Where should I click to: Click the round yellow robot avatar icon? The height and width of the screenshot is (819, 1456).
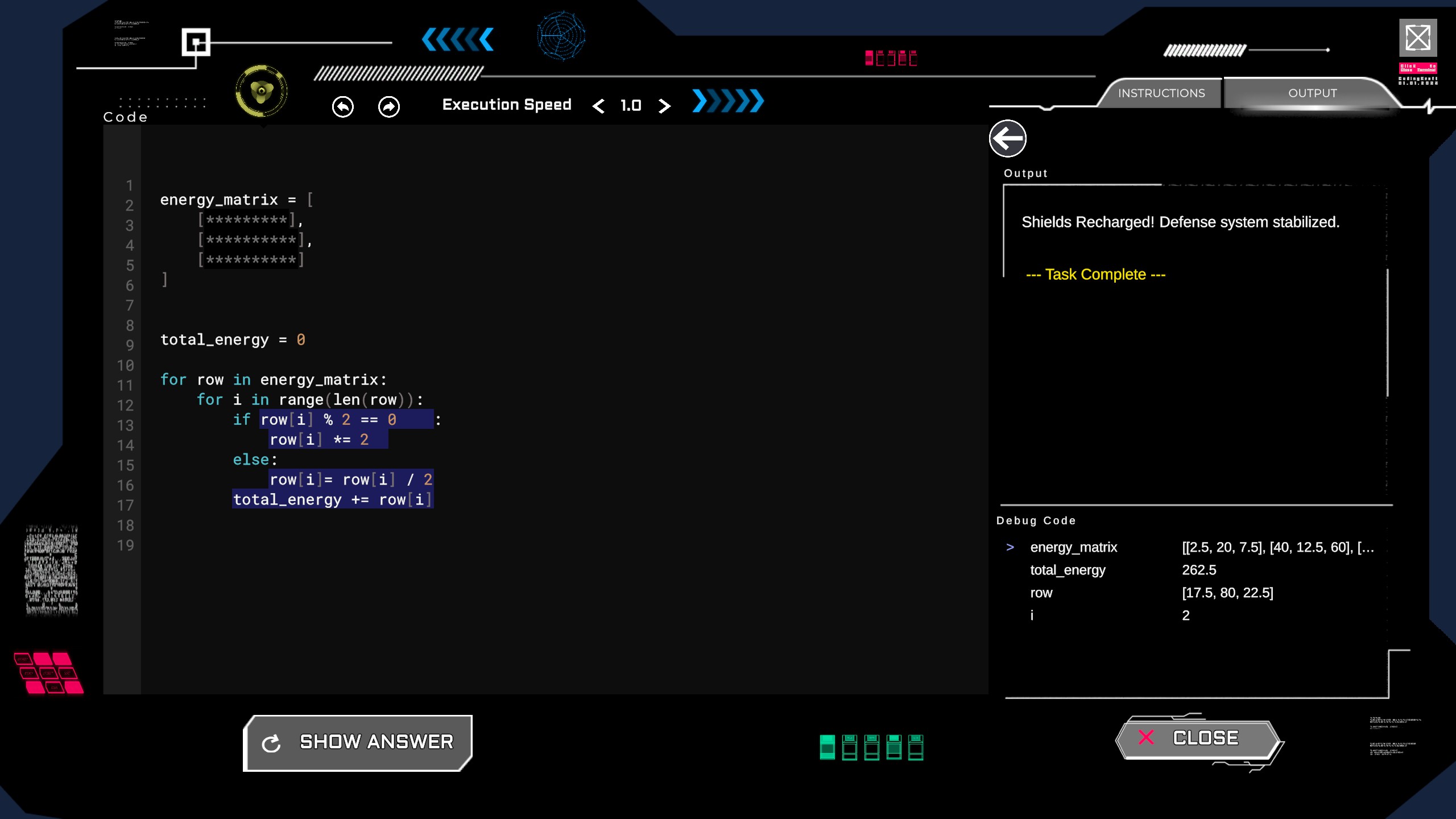click(x=262, y=91)
